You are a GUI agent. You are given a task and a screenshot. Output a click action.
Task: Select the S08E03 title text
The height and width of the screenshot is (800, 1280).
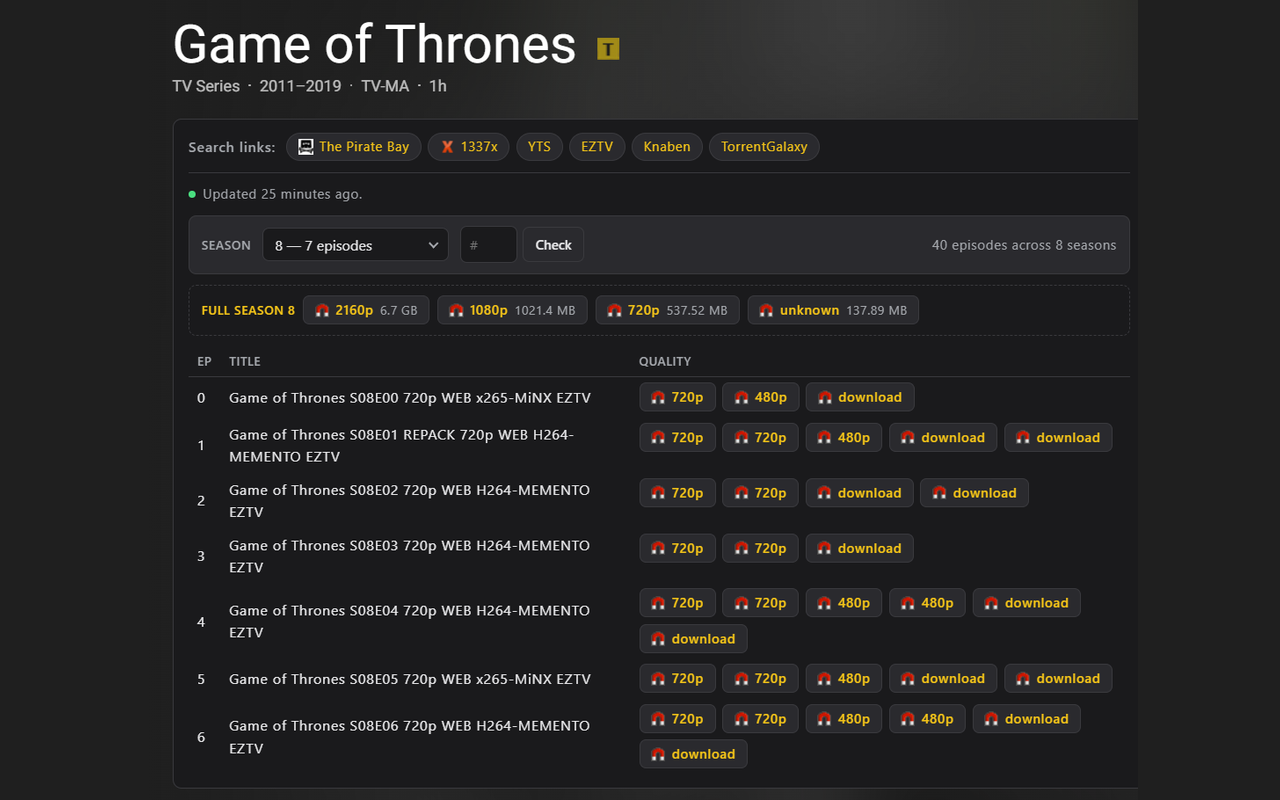(409, 556)
